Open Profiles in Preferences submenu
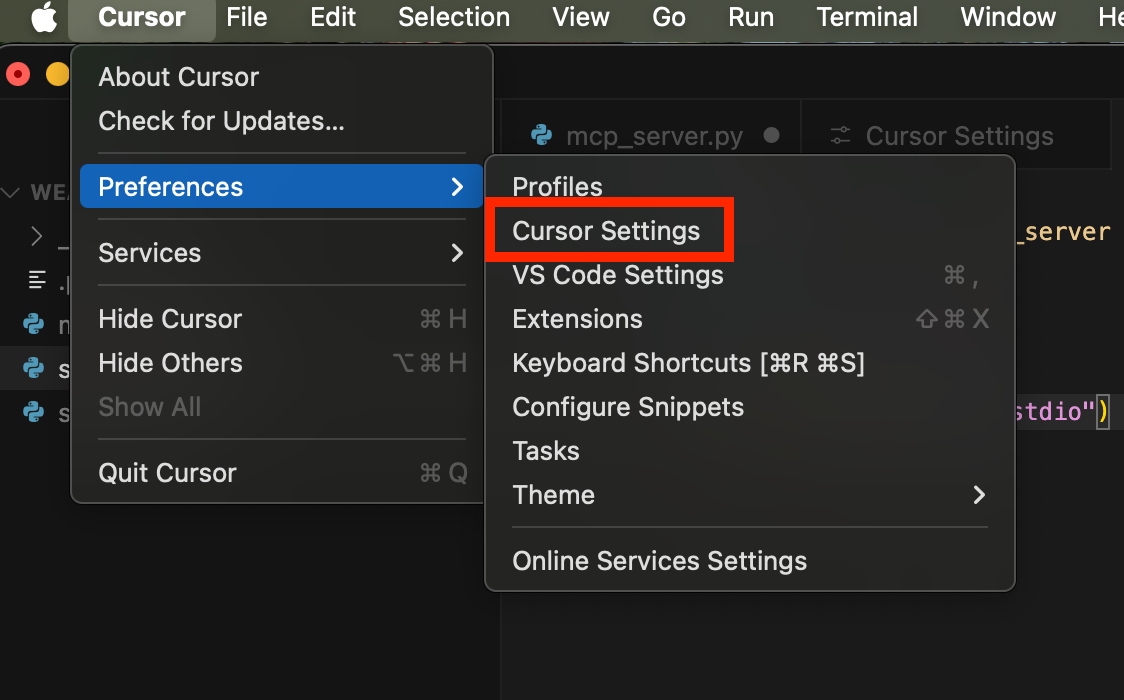The image size is (1124, 700). pos(750,187)
